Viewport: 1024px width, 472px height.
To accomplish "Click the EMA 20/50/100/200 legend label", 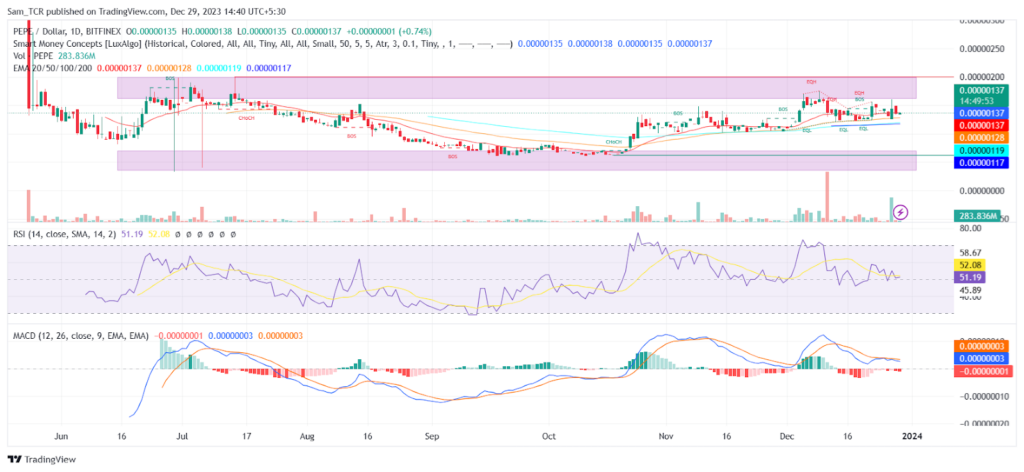I will point(52,68).
